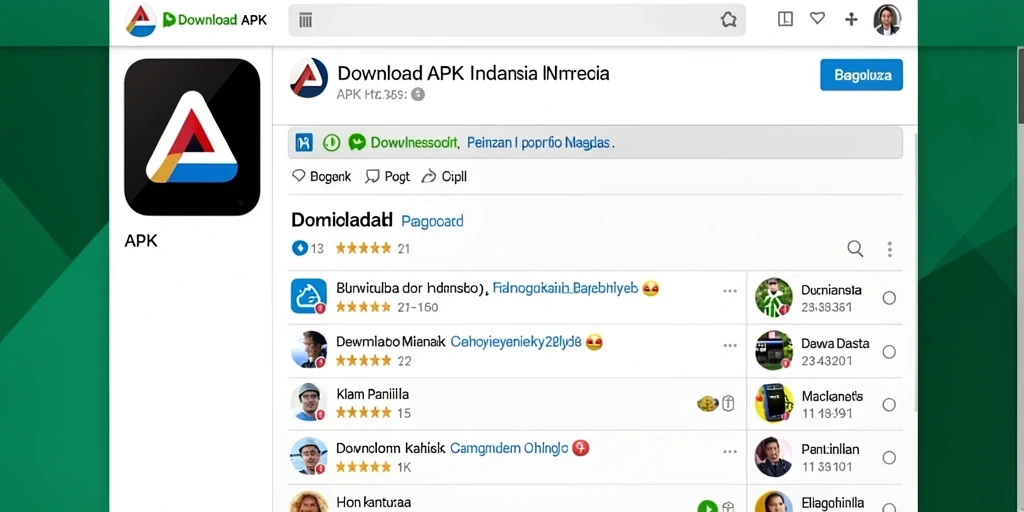Screen dimensions: 1024x512
Task: Click Hon kanturaa name text
Action: [x=374, y=502]
